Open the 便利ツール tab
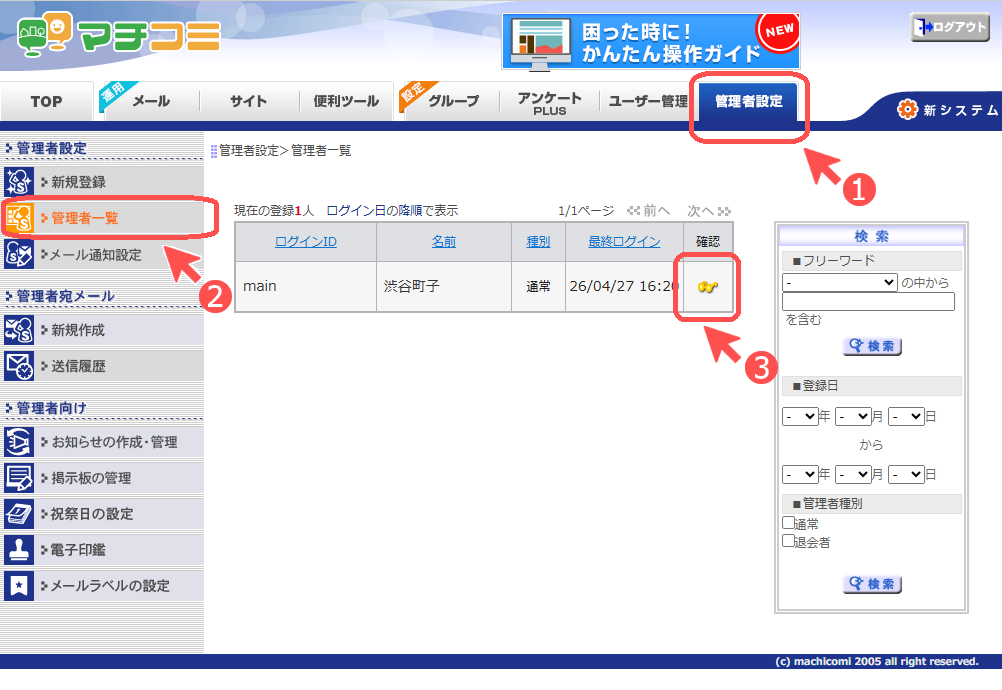 tap(346, 101)
